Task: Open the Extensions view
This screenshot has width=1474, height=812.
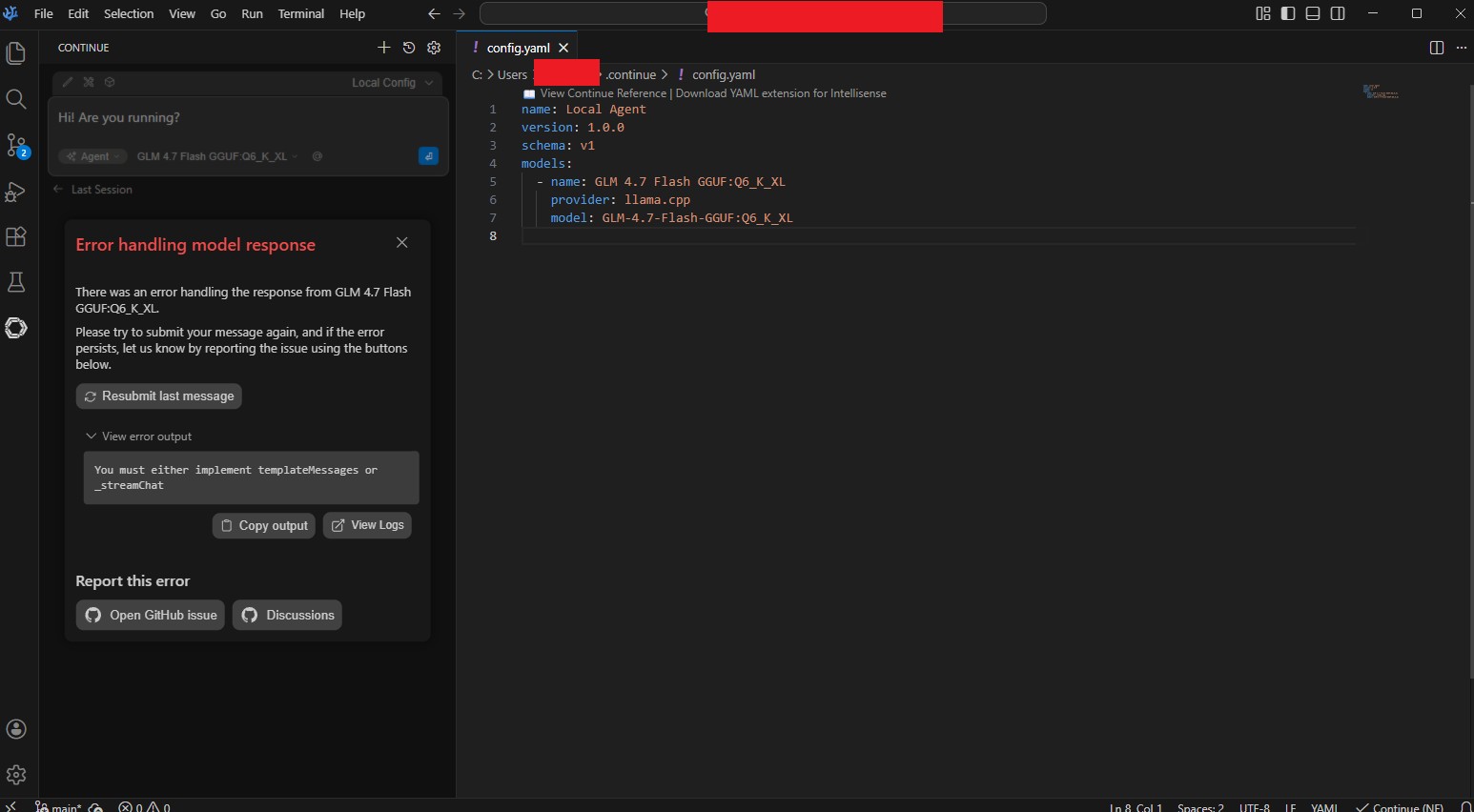Action: 16,236
